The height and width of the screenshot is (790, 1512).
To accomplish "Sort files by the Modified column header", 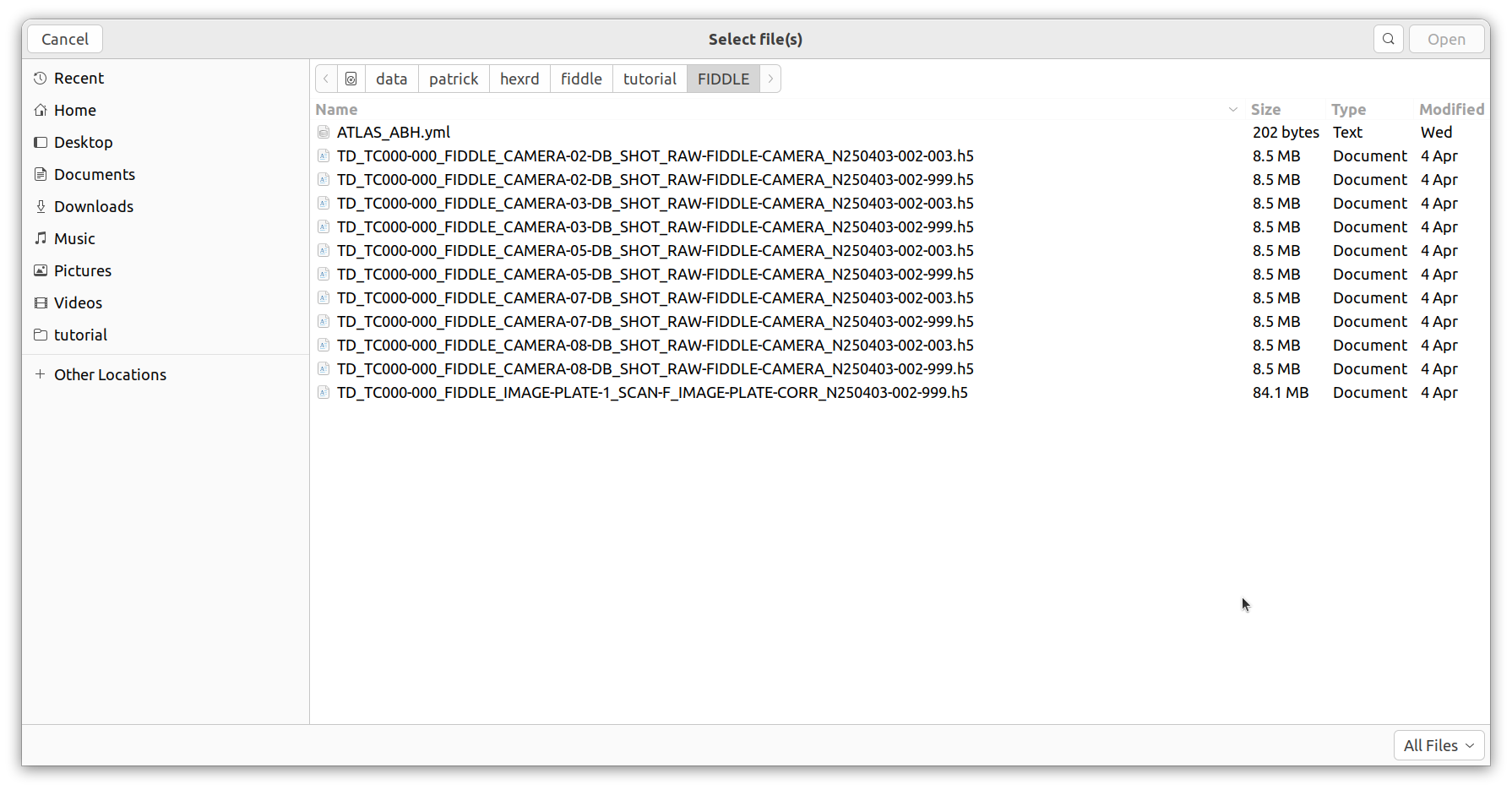I will [x=1451, y=110].
